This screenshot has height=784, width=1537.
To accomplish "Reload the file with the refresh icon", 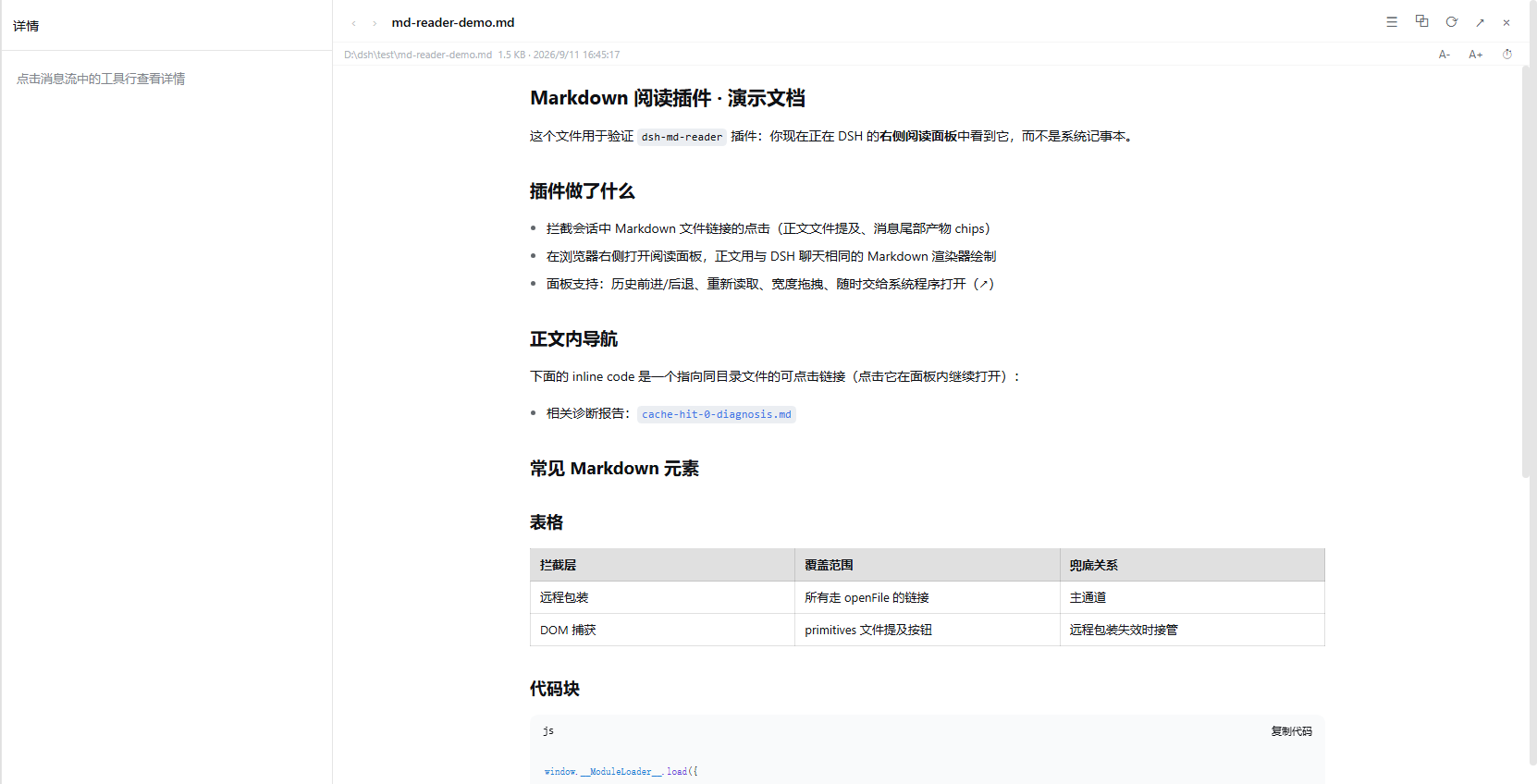I will point(1452,22).
